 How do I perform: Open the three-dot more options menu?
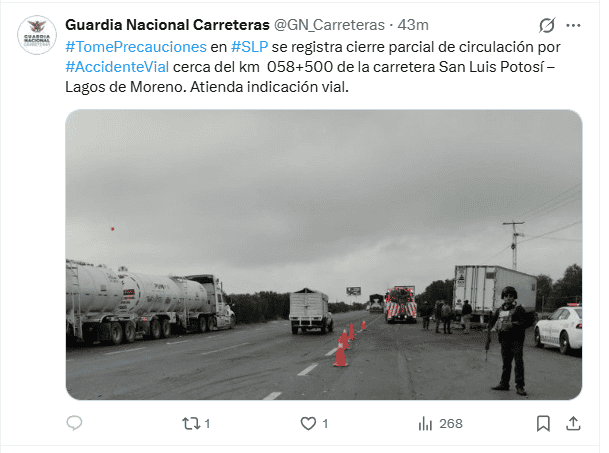[x=573, y=26]
